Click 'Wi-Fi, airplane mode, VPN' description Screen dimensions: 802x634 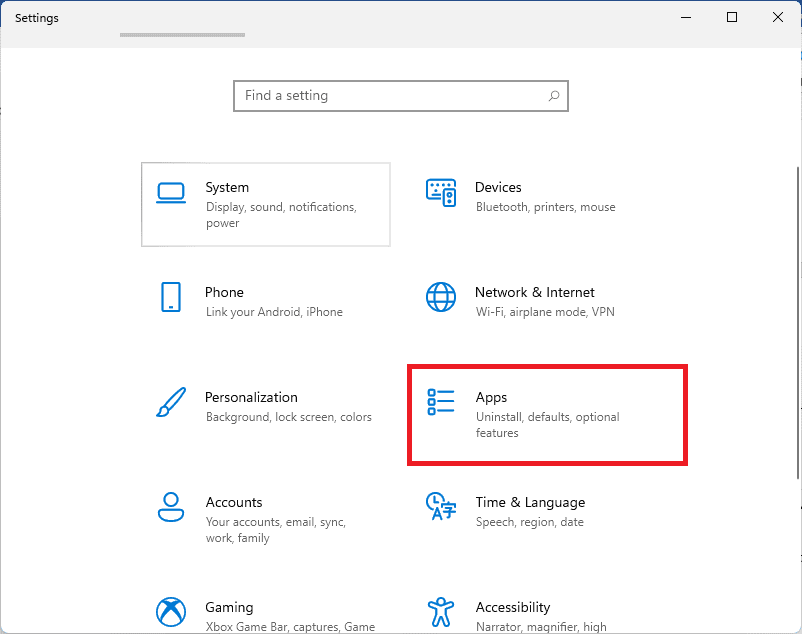(x=545, y=312)
